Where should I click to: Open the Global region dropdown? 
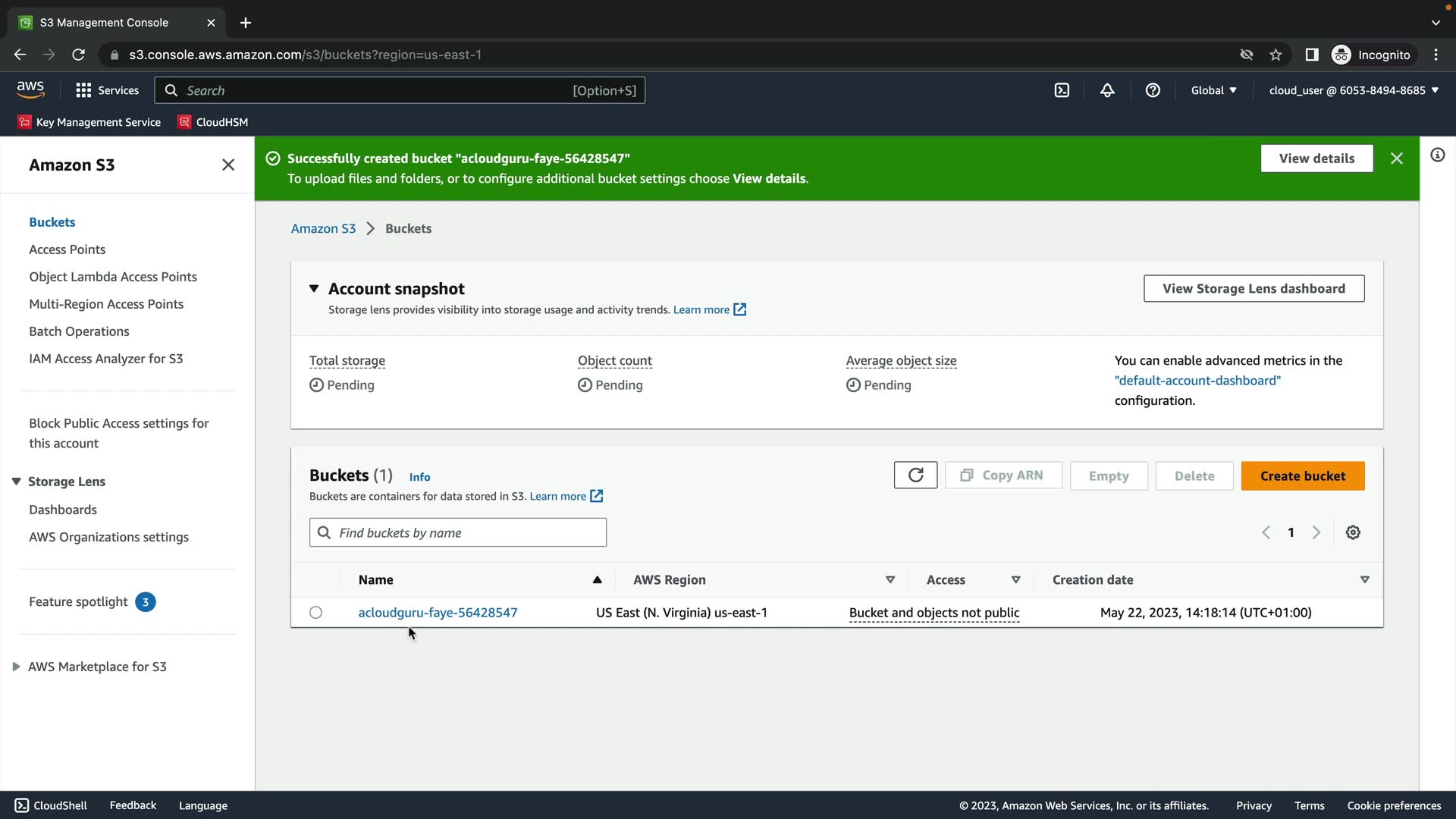coord(1213,90)
